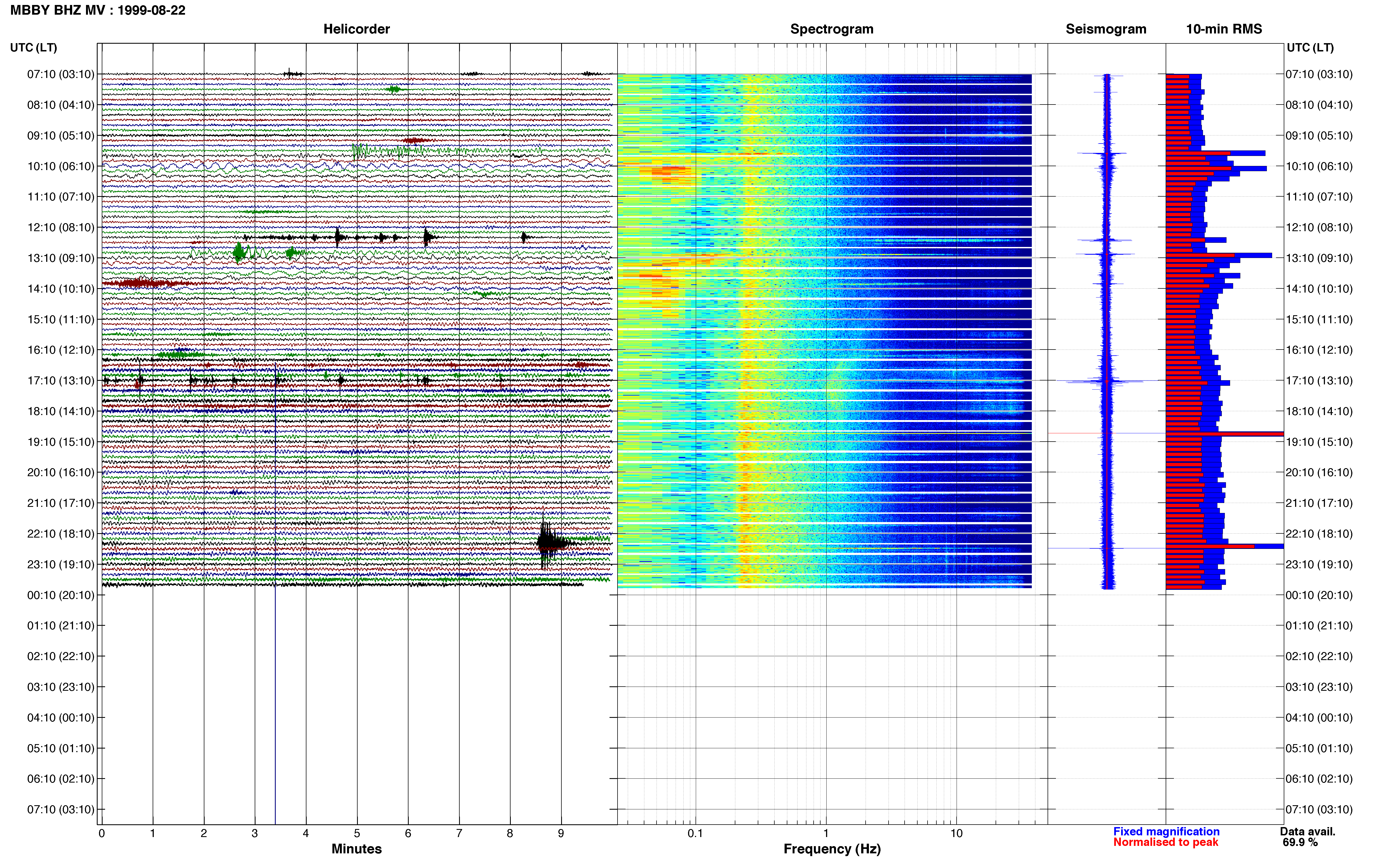The height and width of the screenshot is (868, 1388).
Task: Click the '1' frequency tick label on the spectrogram
Action: pos(826,833)
